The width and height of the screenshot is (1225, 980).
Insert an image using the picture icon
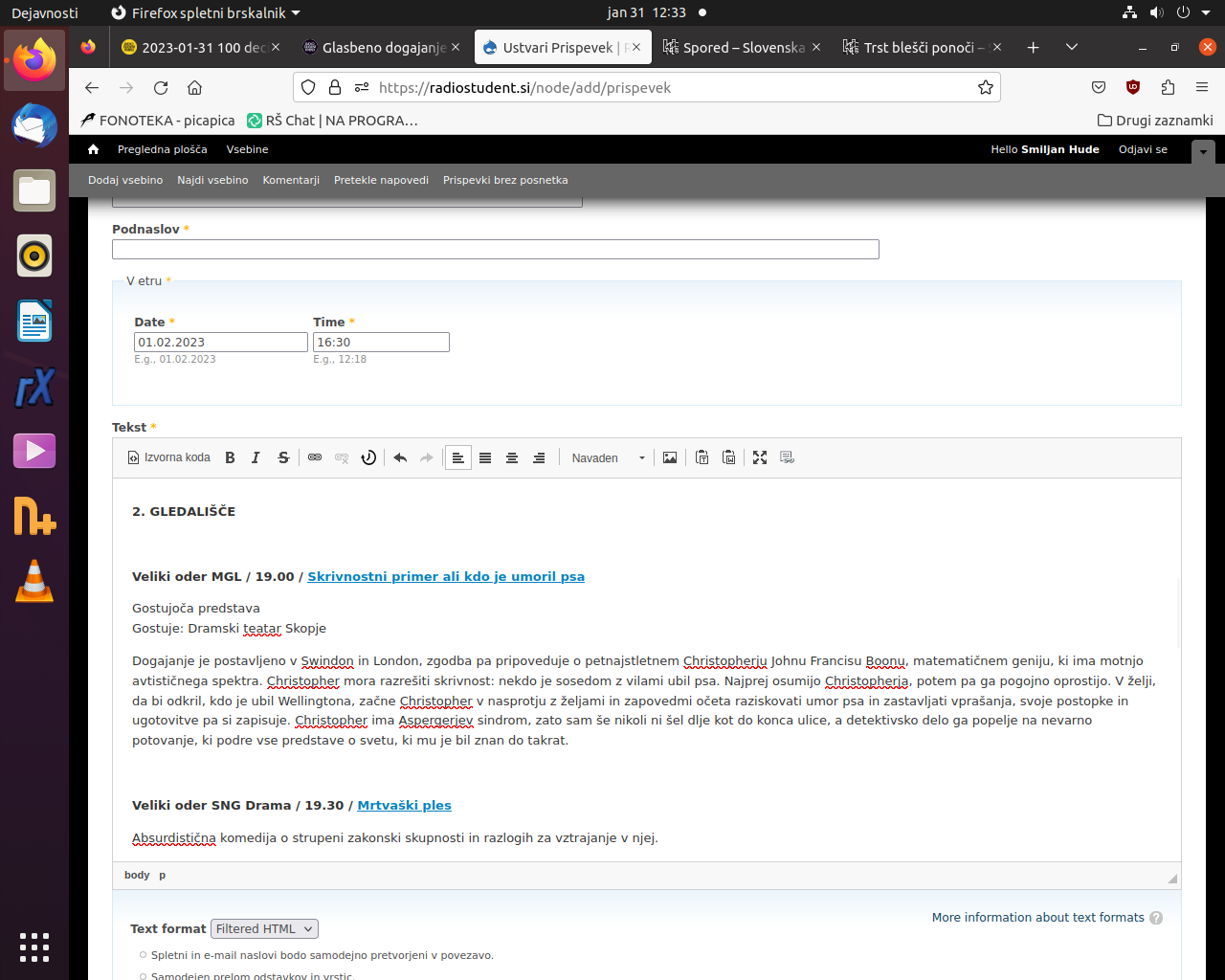click(x=670, y=458)
